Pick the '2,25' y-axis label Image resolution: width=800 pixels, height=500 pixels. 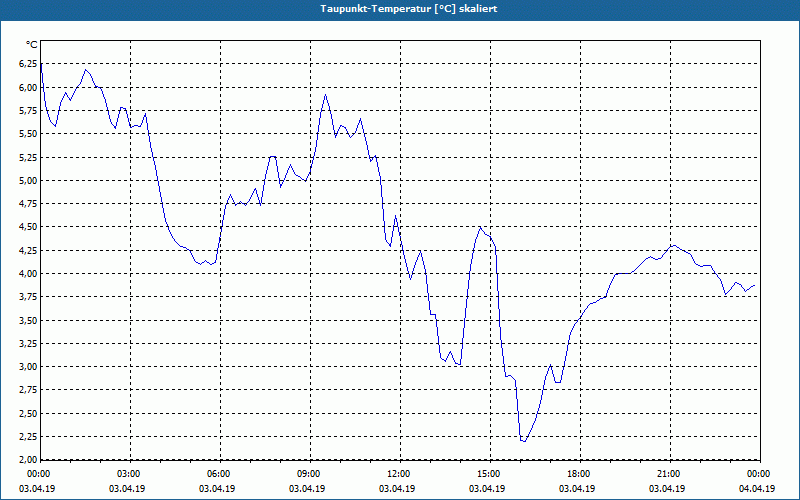(28, 437)
